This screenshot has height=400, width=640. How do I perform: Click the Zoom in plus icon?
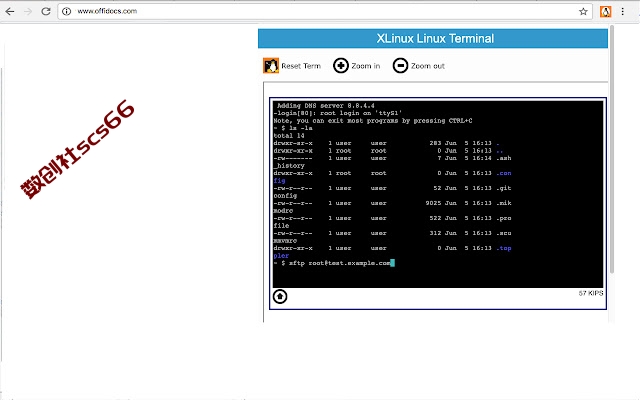click(341, 66)
